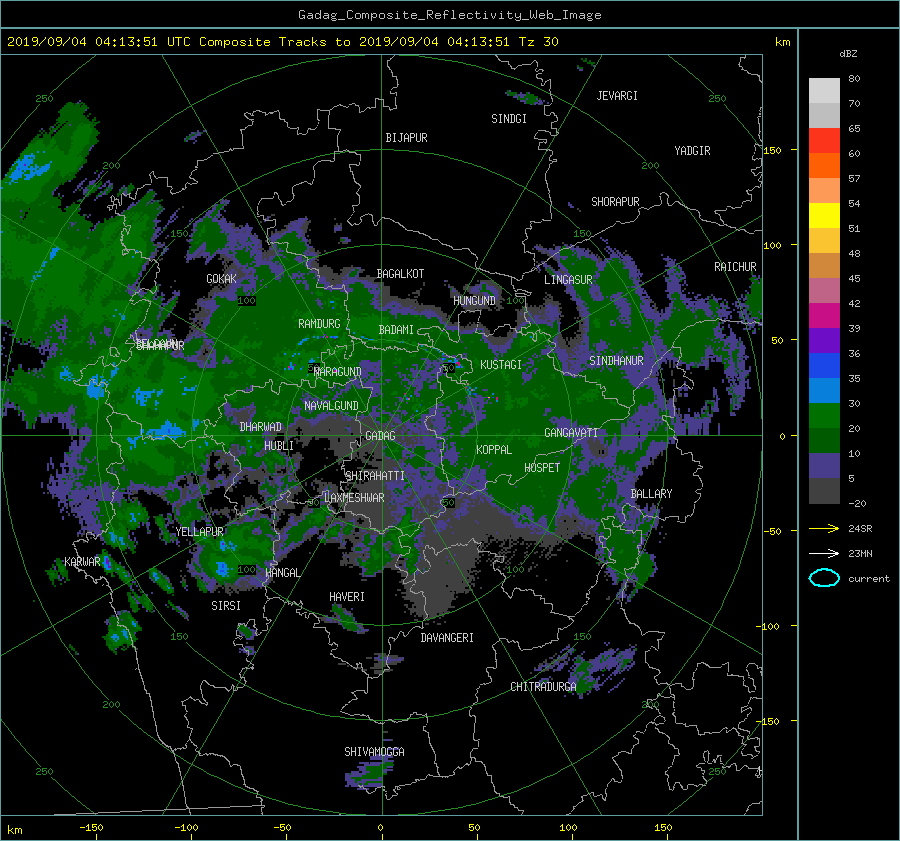Click the 23MN legend text
The width and height of the screenshot is (900, 841).
(860, 553)
